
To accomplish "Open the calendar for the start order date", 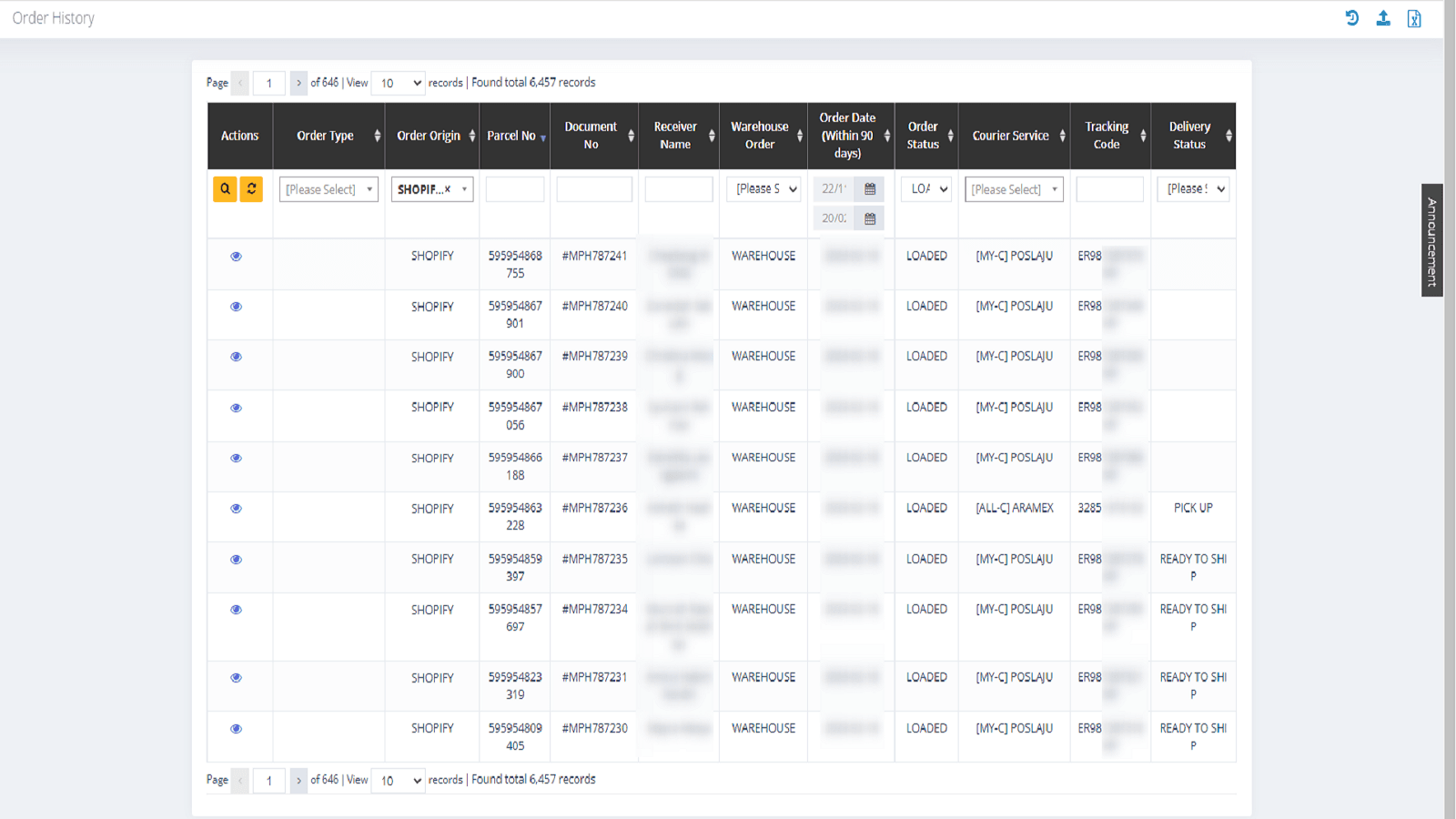I will coord(869,188).
